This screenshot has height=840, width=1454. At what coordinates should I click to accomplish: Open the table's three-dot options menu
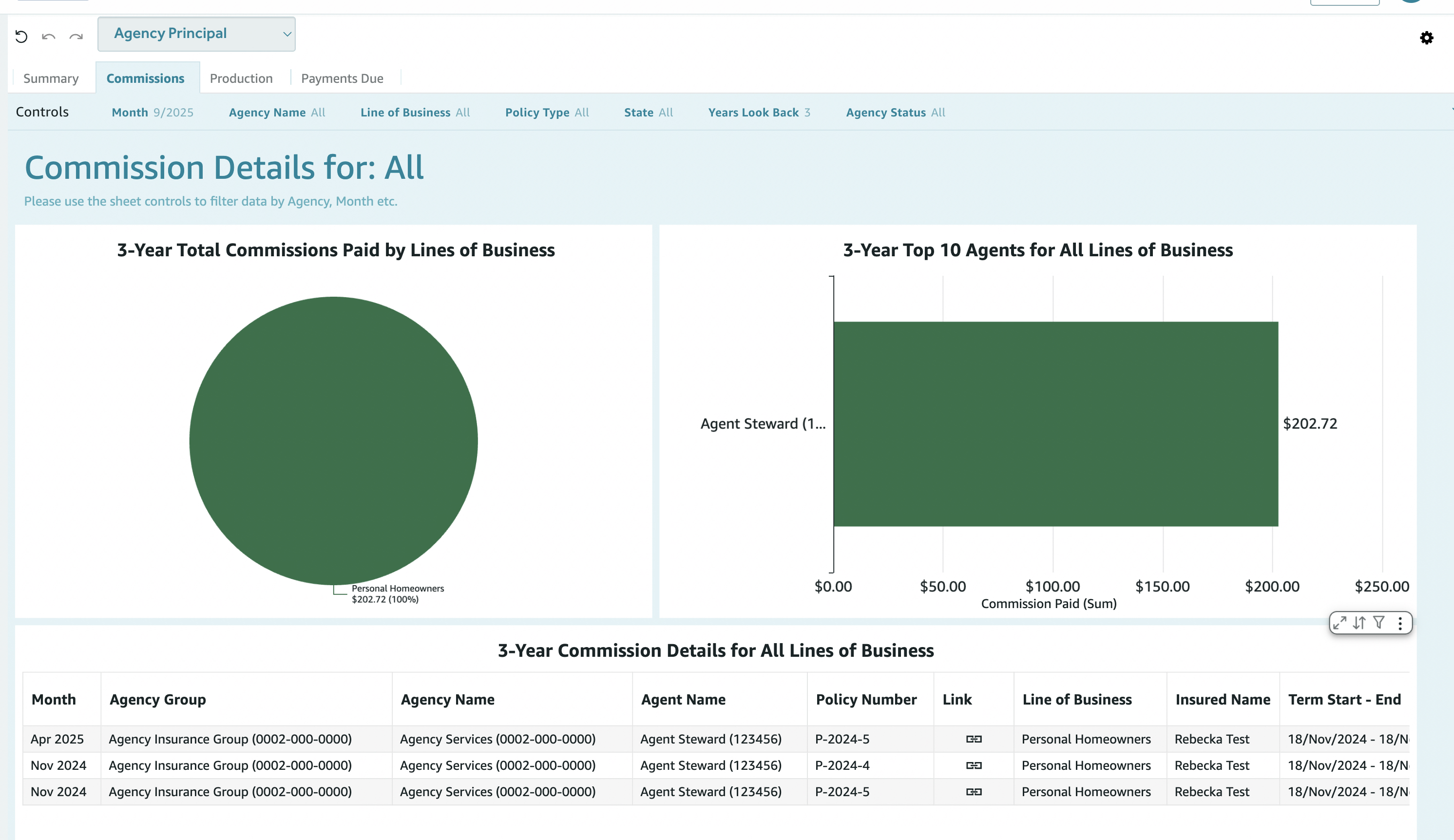[1400, 623]
